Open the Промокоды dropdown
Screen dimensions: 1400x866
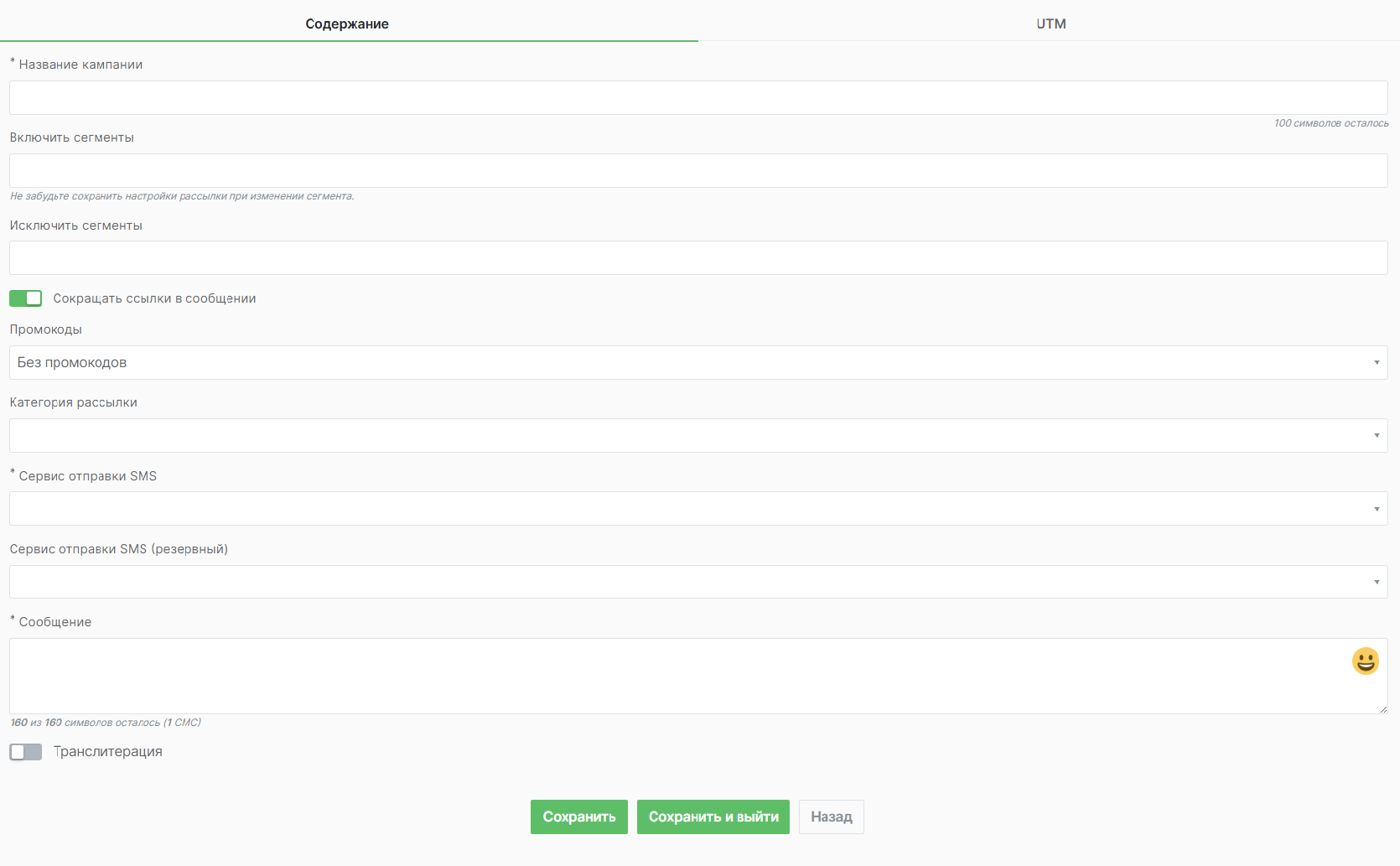click(697, 363)
